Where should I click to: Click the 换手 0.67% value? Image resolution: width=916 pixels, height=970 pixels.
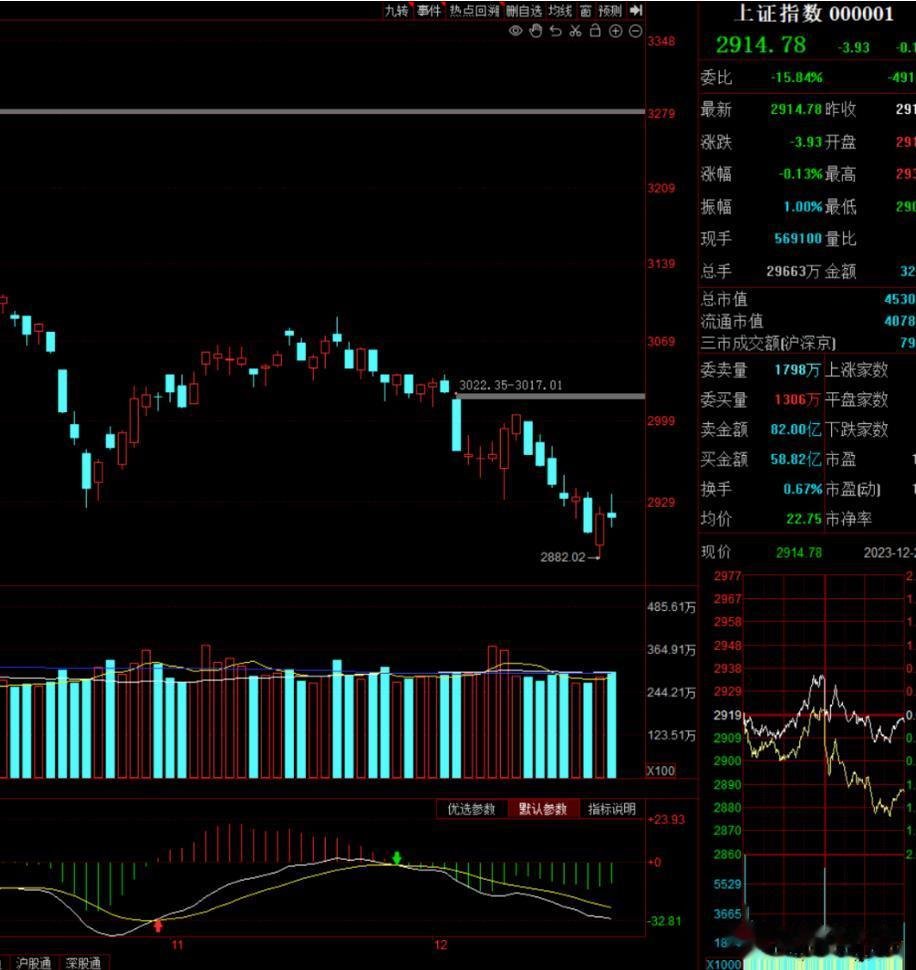(x=803, y=489)
